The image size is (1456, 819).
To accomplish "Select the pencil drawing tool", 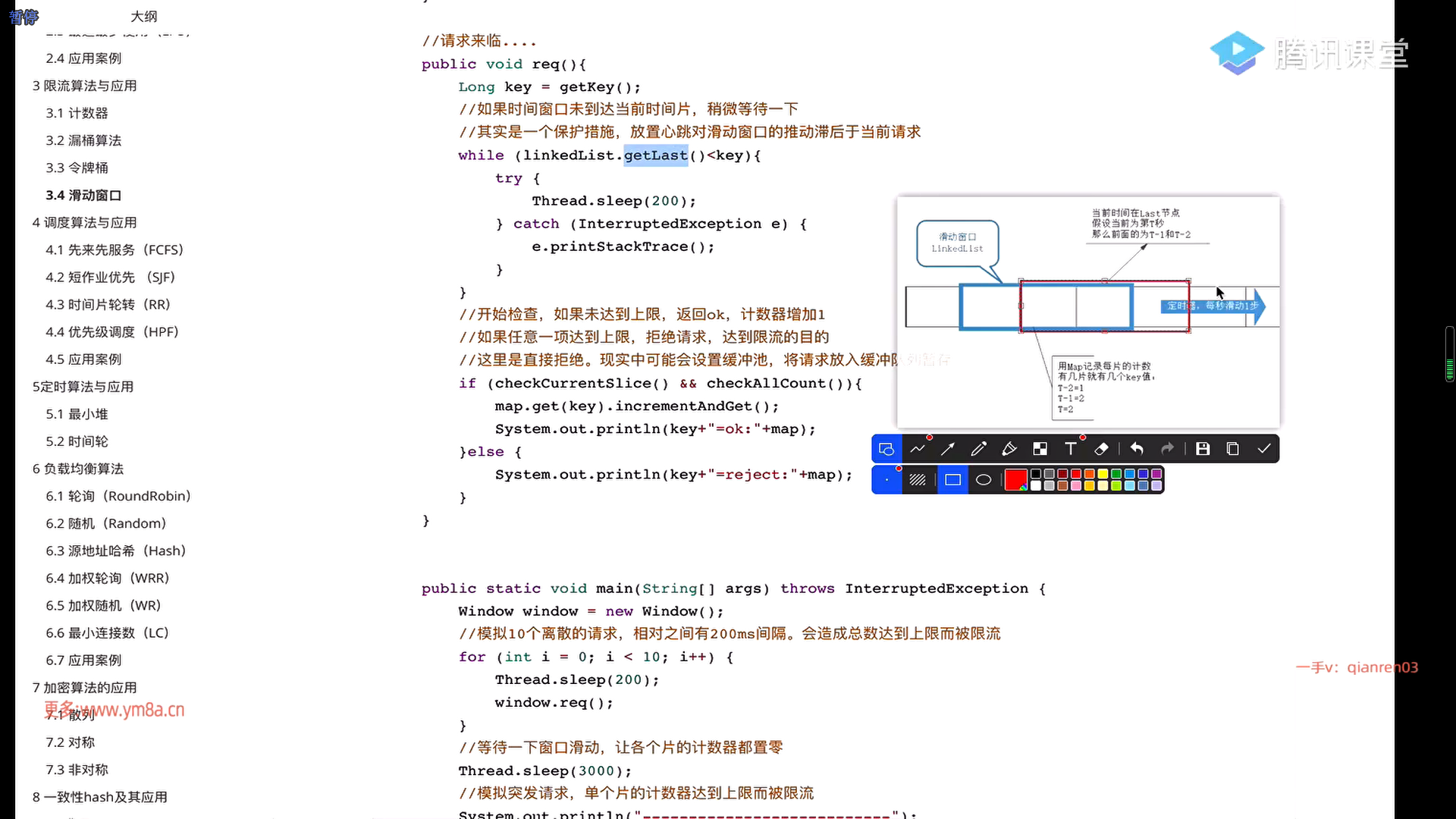I will (x=978, y=449).
